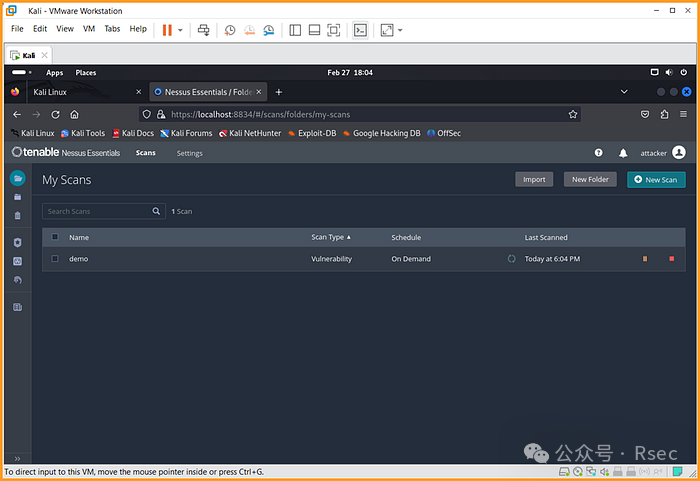
Task: Open the Trash folder in sidebar
Action: 17,215
